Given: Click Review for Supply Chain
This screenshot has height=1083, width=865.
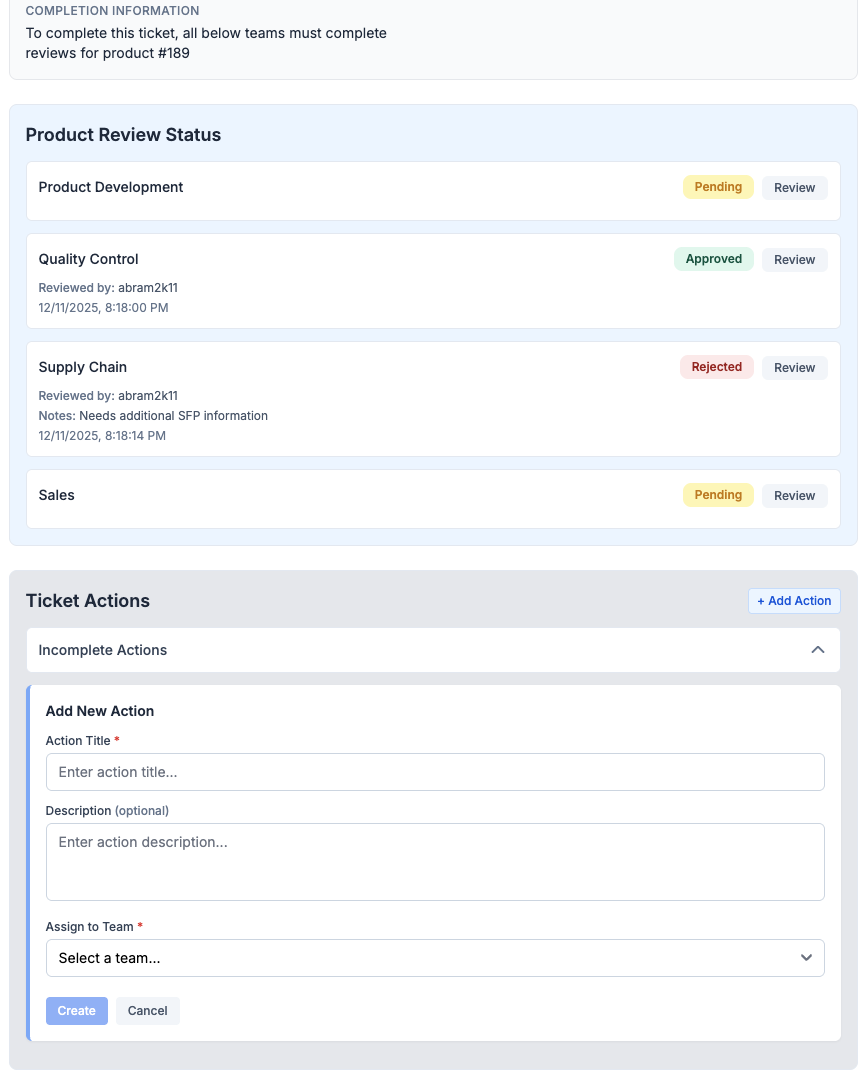Looking at the screenshot, I should pyautogui.click(x=794, y=367).
